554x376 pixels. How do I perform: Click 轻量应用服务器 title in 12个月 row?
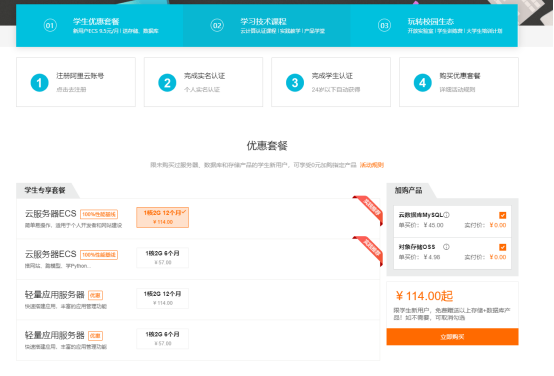54,295
